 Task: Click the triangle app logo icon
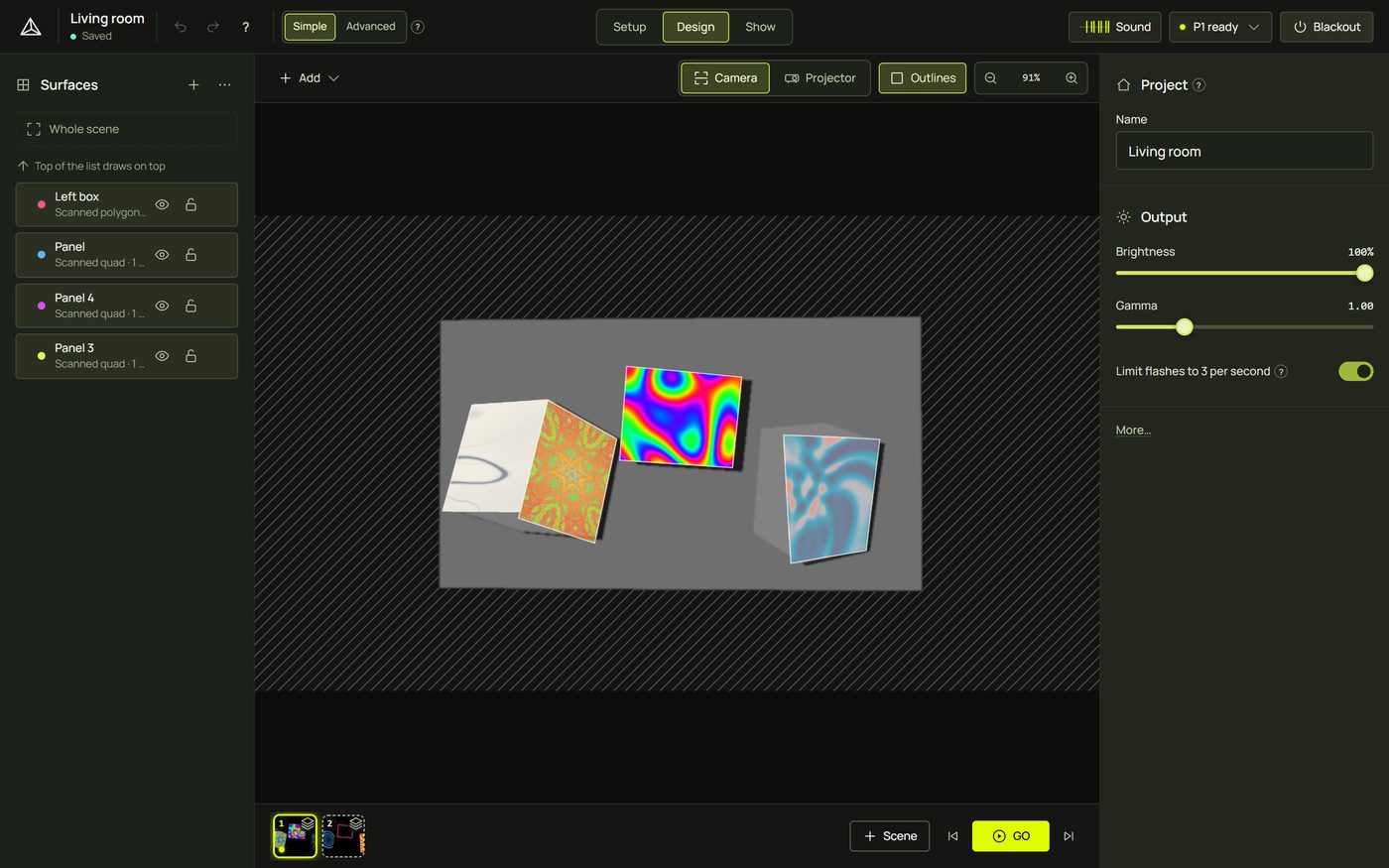tap(31, 27)
